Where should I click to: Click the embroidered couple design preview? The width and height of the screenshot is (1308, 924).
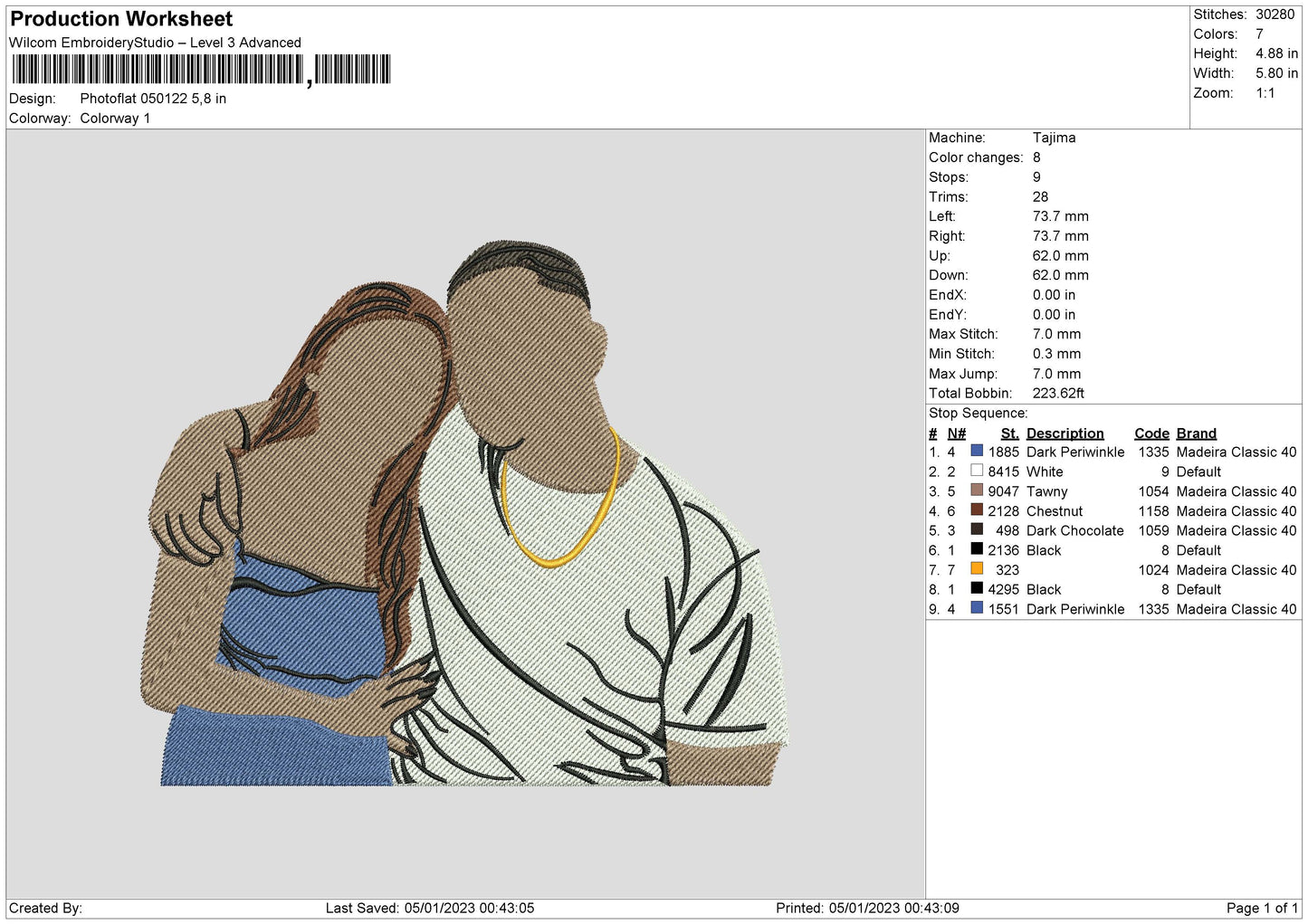tap(464, 514)
